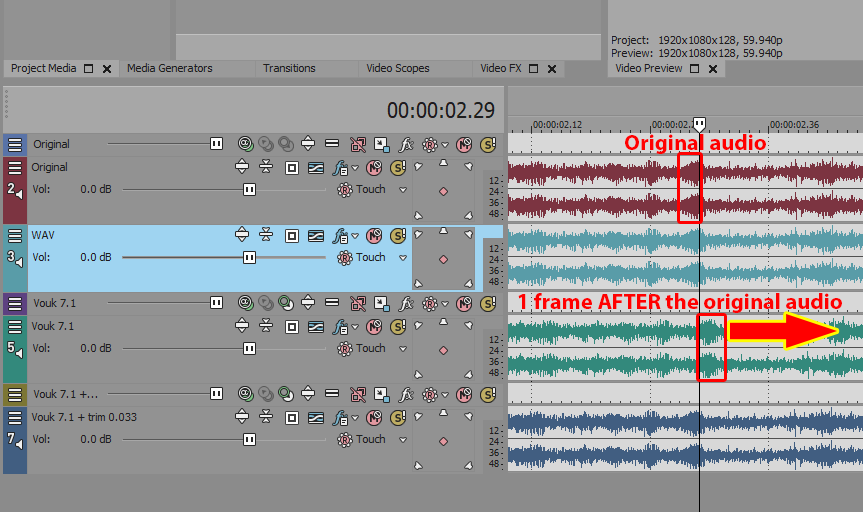Image resolution: width=863 pixels, height=512 pixels.
Task: Open the WAV track hamburger menu
Action: coord(15,235)
